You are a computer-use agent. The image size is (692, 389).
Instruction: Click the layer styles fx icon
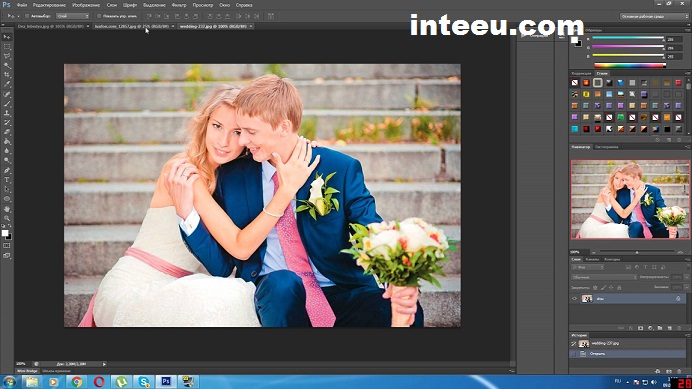631,328
